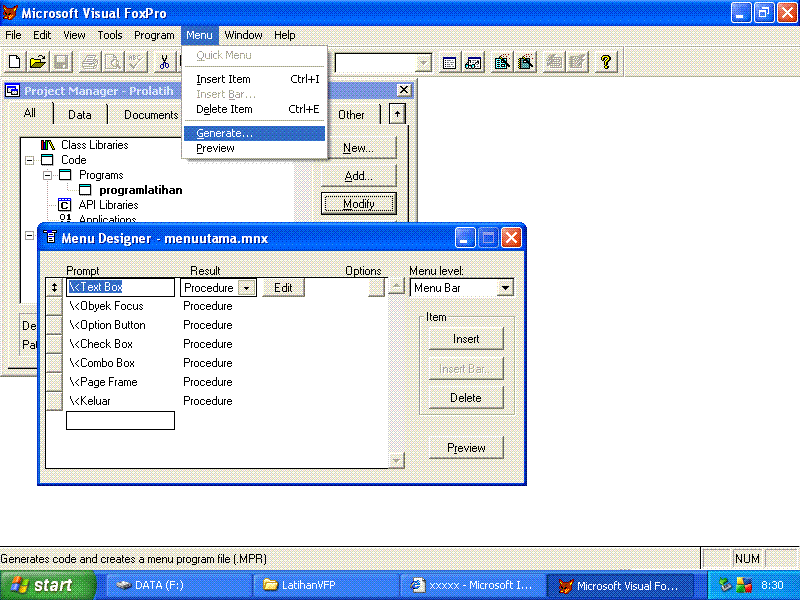Click the Menu Designer title bar icon
Viewport: 800px width, 600px height.
[50, 237]
